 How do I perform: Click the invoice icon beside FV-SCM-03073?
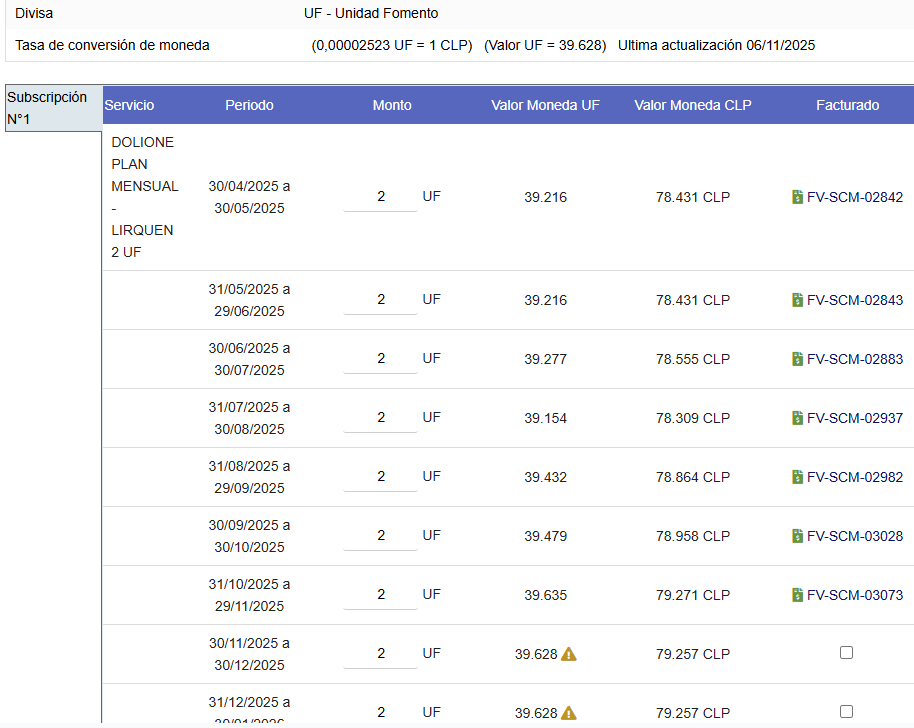coord(797,595)
